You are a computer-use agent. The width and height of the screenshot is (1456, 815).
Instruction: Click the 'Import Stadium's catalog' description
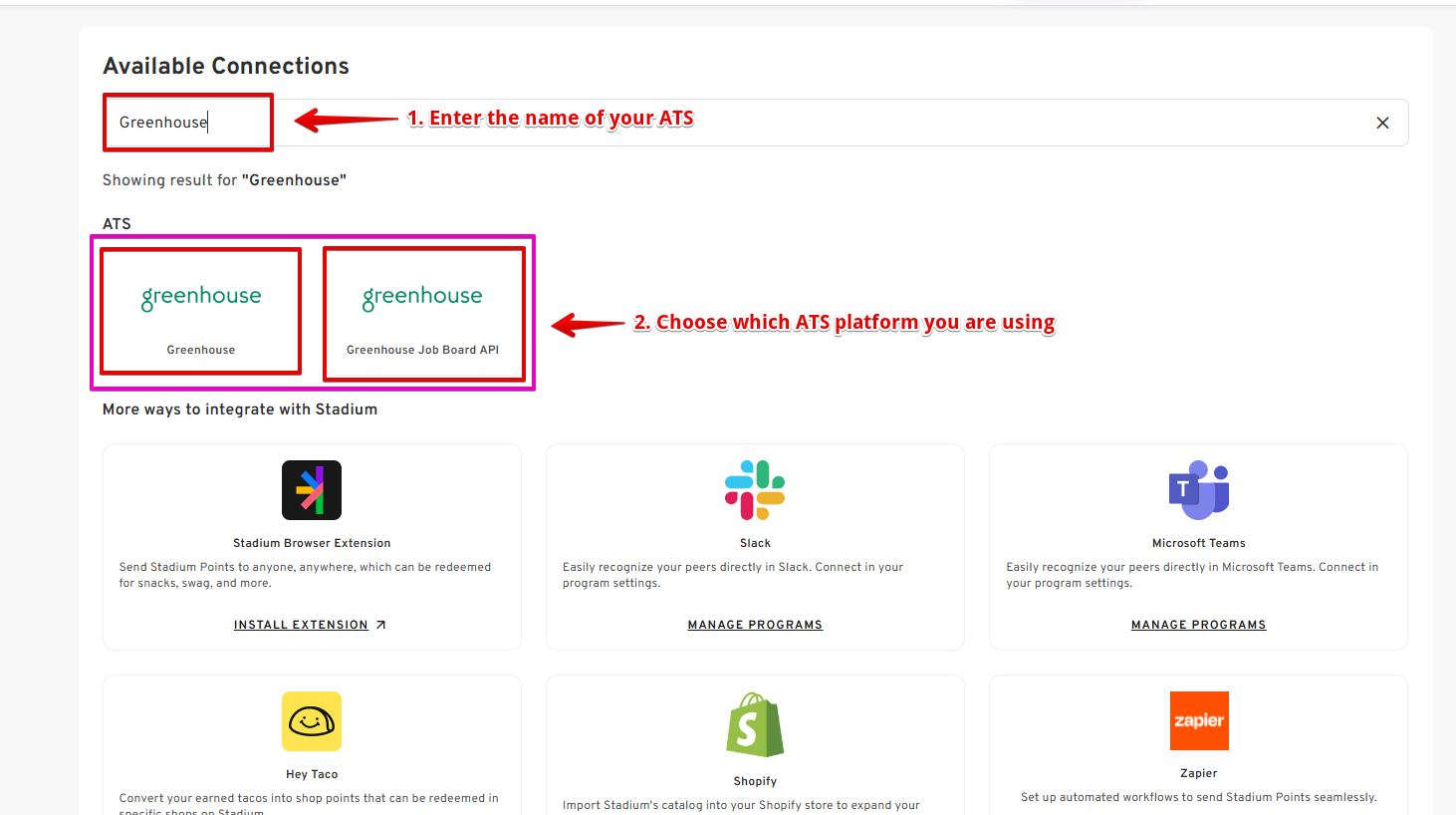pos(741,805)
